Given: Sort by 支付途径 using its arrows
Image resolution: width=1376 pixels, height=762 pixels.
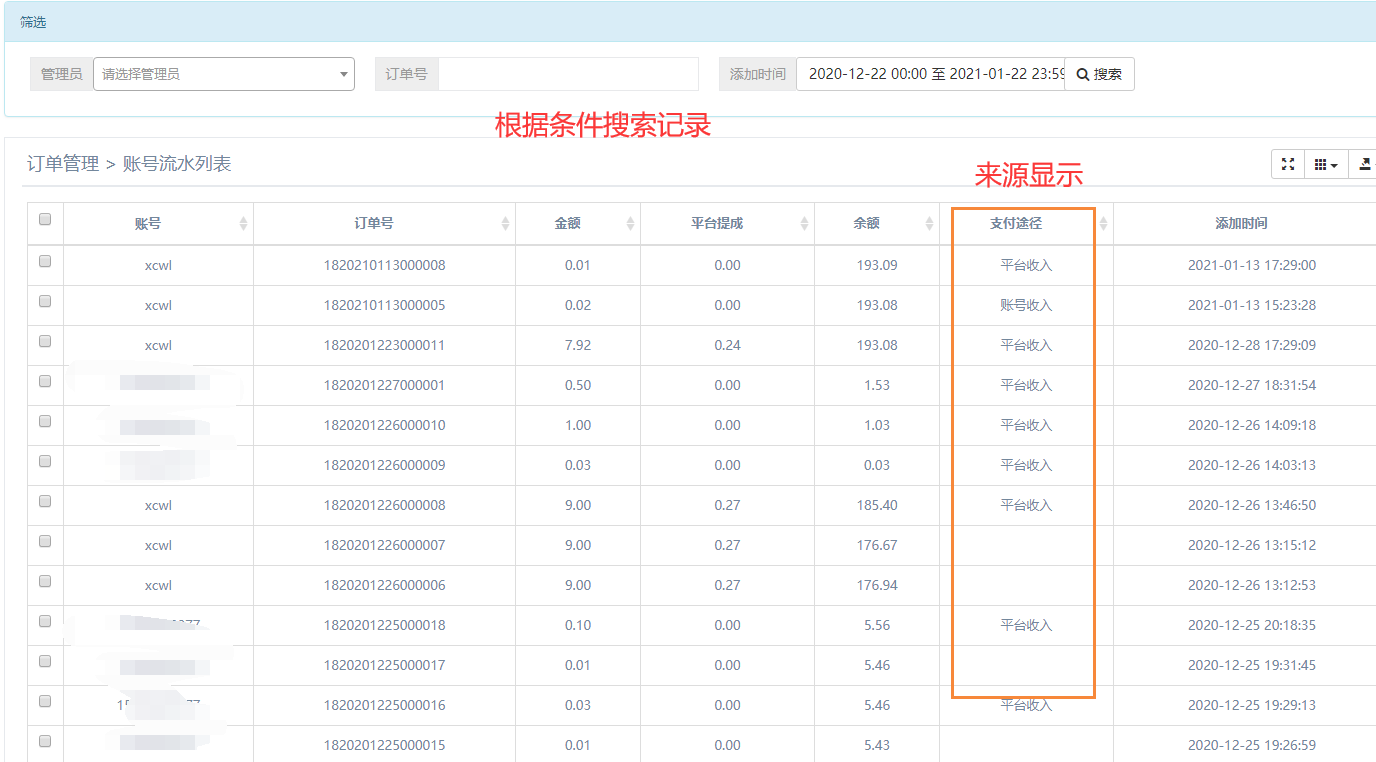Looking at the screenshot, I should click(1103, 224).
